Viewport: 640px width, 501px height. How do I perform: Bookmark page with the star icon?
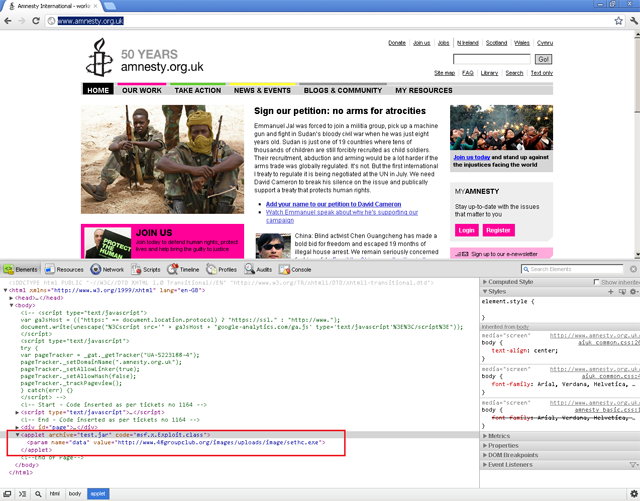click(x=619, y=21)
